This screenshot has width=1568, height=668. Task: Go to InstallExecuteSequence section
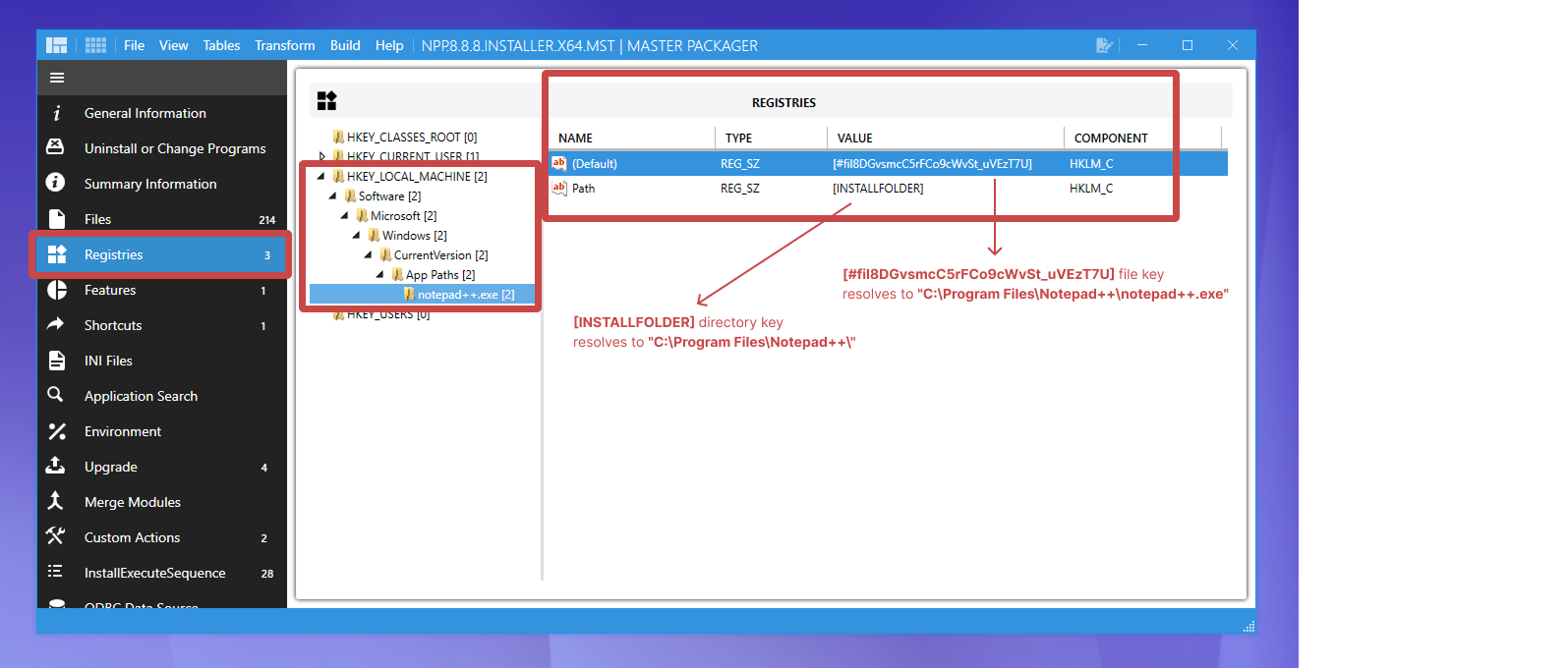coord(154,573)
